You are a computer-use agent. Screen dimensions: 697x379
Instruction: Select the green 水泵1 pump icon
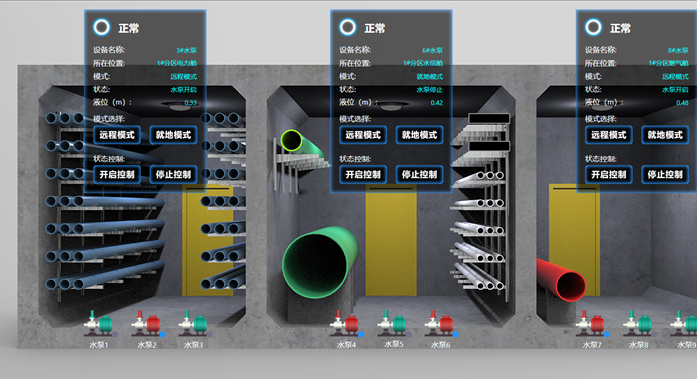click(x=99, y=323)
